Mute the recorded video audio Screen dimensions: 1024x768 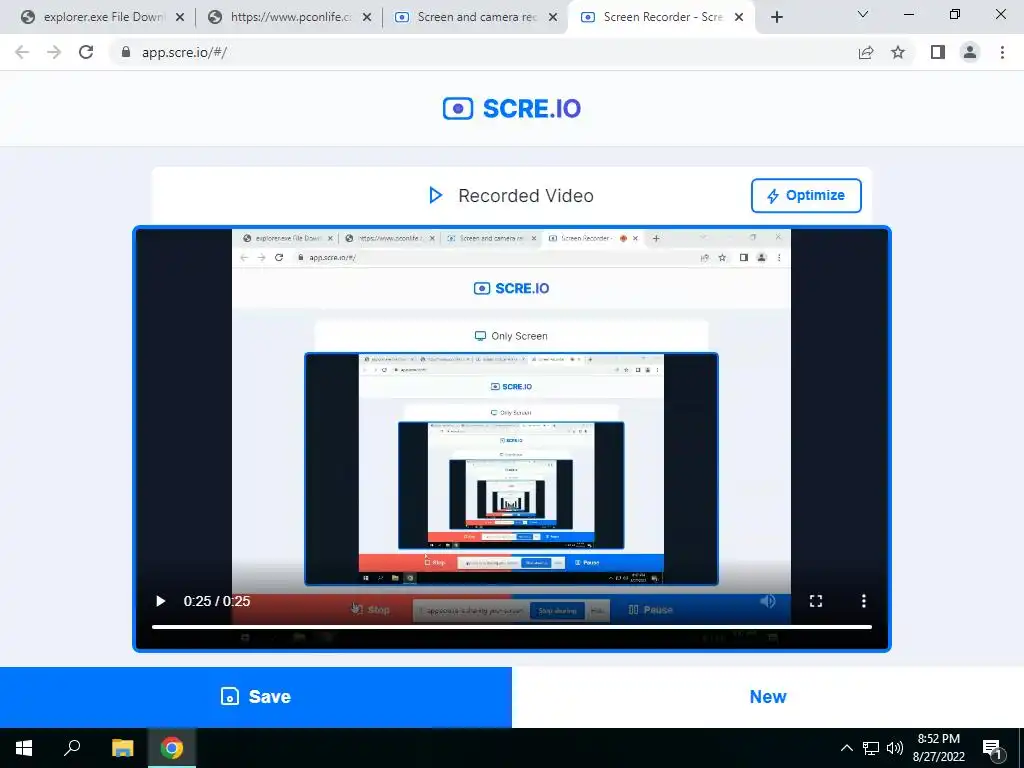coord(768,601)
